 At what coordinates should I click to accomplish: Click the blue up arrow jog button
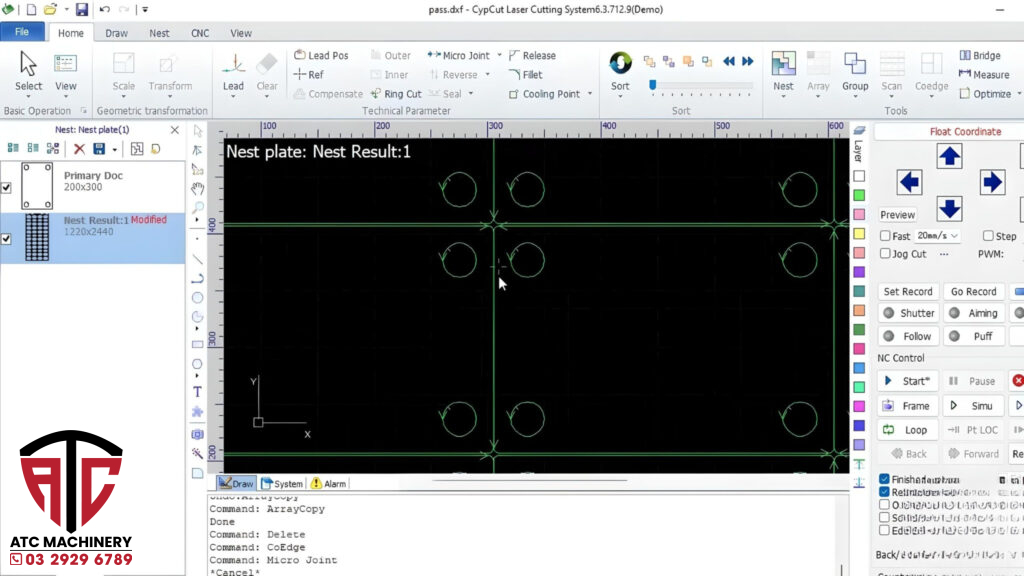pos(949,156)
